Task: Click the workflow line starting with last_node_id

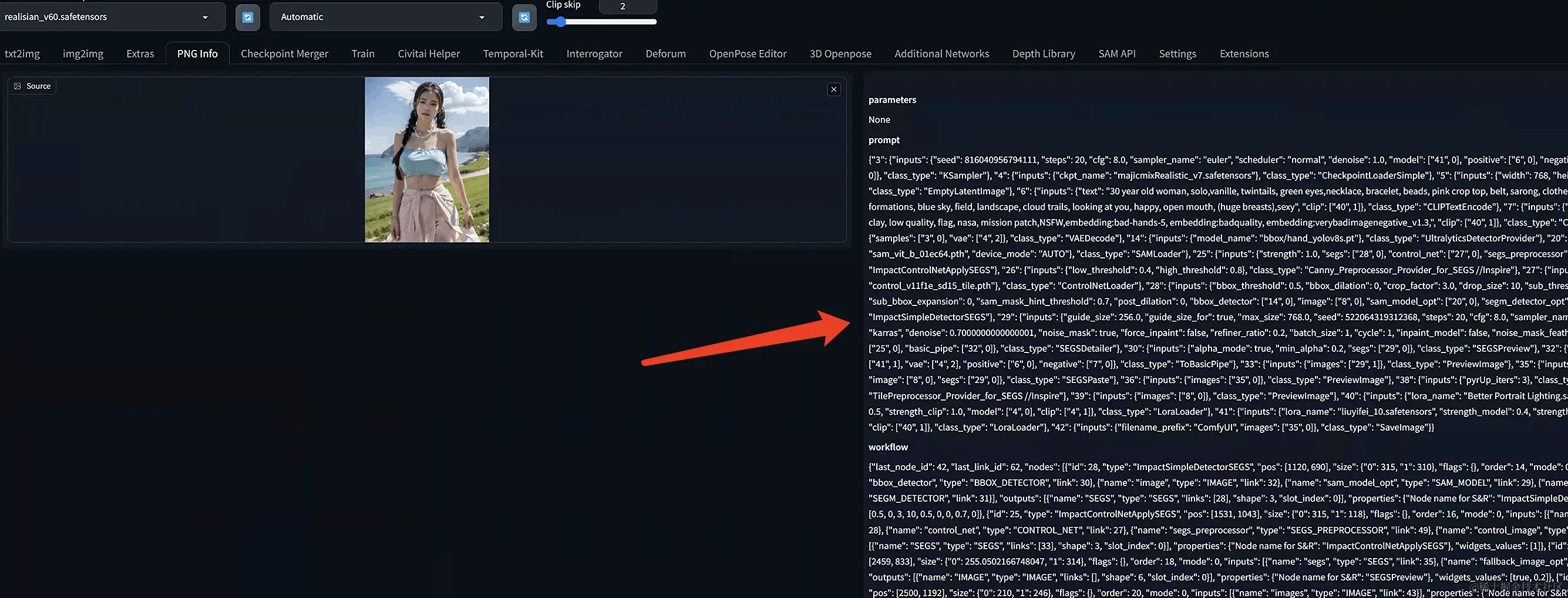Action: [1217, 467]
